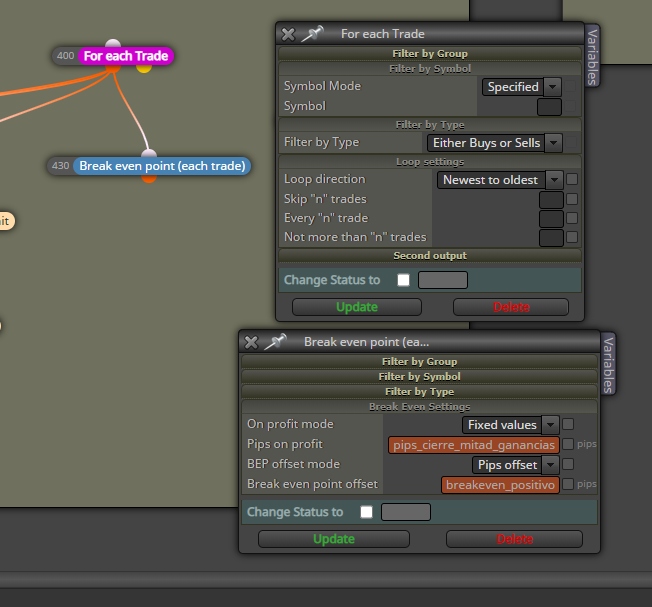Image resolution: width=652 pixels, height=607 pixels.
Task: Expand Filter by Group in Break even panel
Action: [419, 361]
